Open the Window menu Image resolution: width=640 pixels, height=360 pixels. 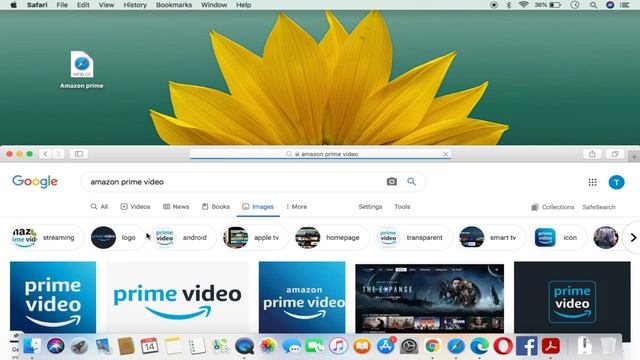coord(214,5)
